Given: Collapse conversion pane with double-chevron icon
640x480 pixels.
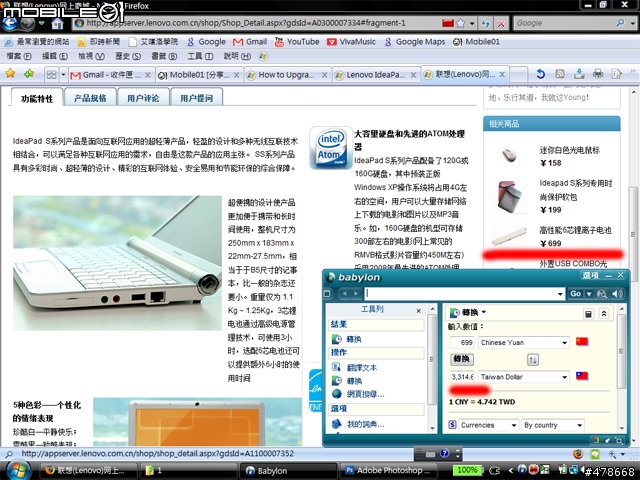Looking at the screenshot, I should (604, 313).
